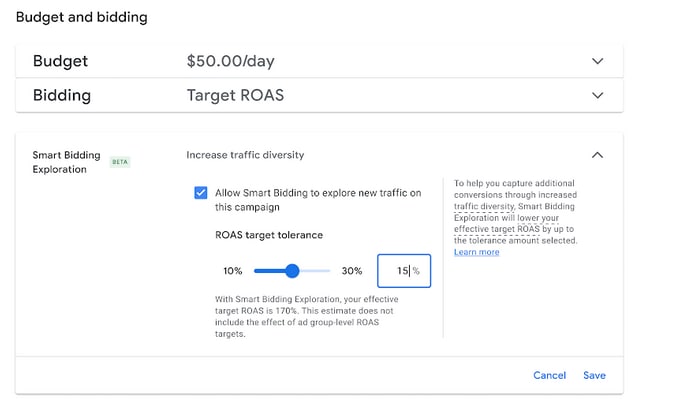
Task: Click the 'Smart Bidding Exploration' label
Action: 67,162
